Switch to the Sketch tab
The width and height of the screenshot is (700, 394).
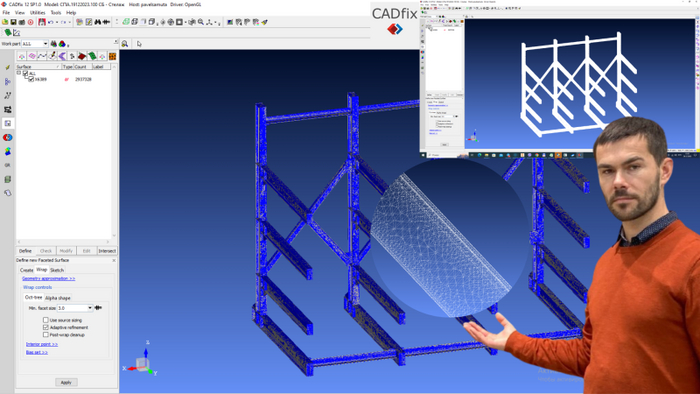(57, 270)
